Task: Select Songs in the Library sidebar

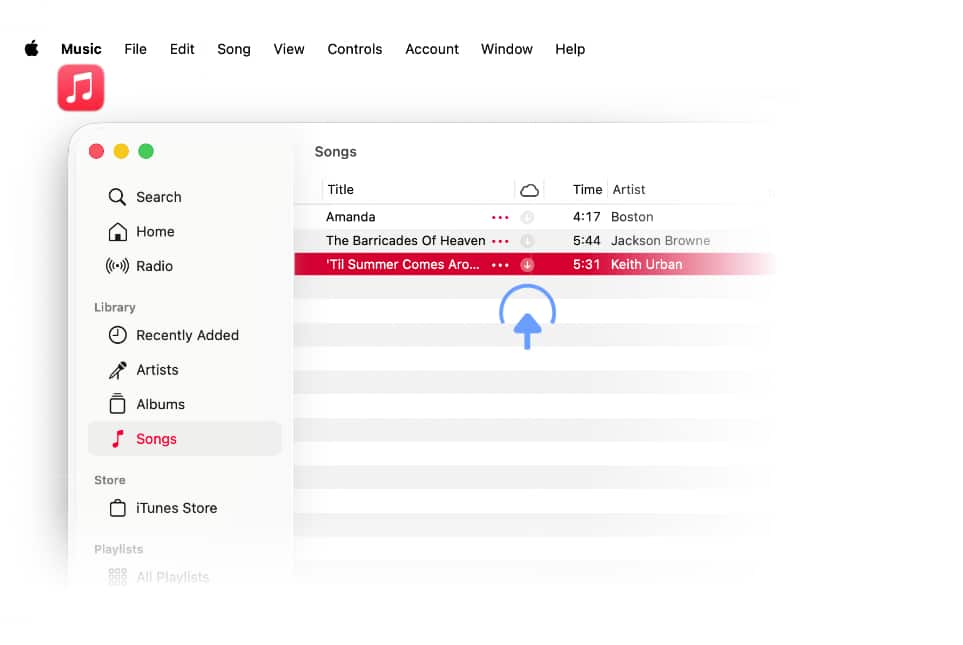Action: pyautogui.click(x=185, y=439)
